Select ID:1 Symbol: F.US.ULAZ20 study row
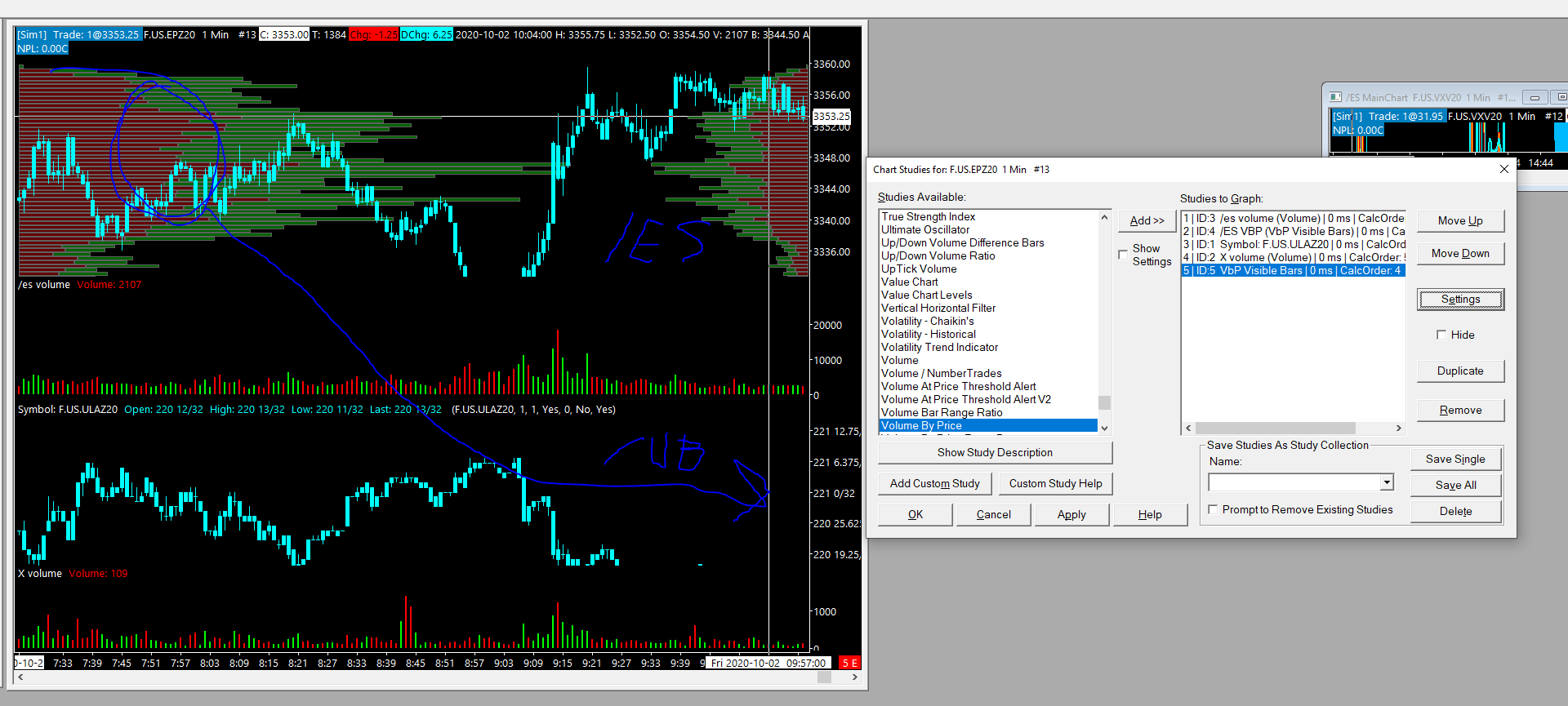Screen dimensions: 1568x706 click(x=1294, y=244)
